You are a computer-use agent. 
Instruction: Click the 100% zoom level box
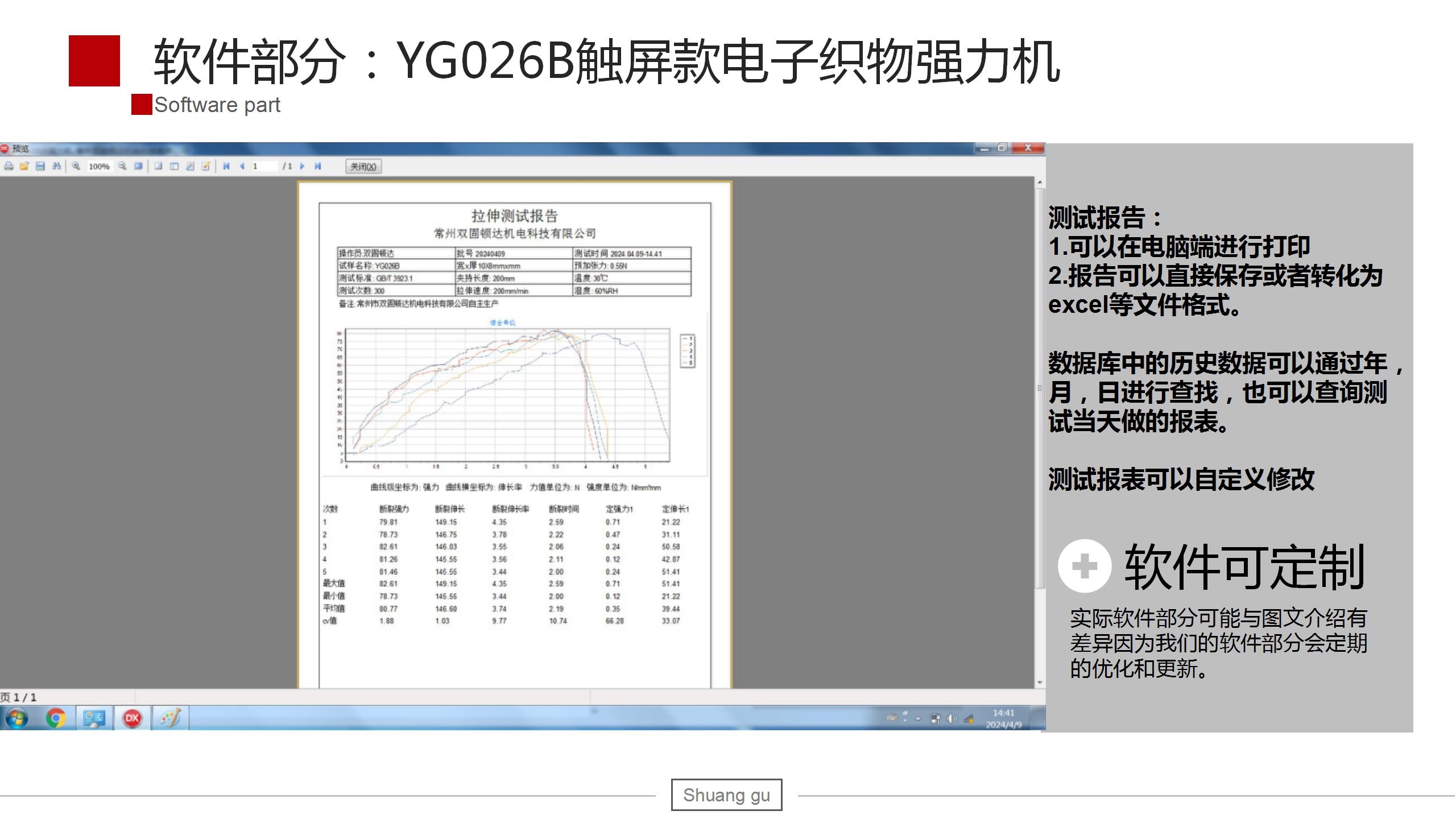99,166
